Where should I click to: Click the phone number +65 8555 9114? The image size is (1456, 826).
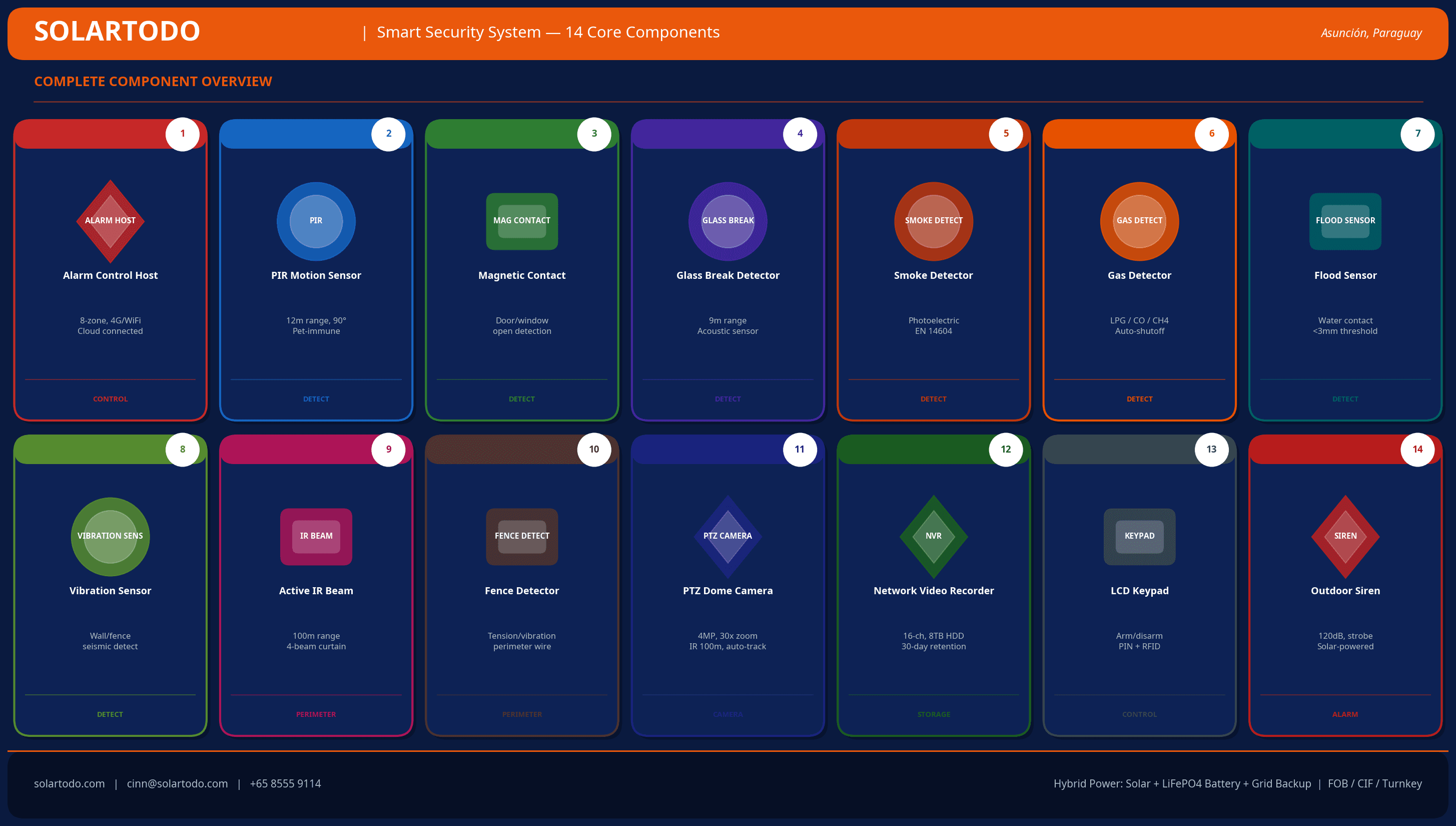pyautogui.click(x=285, y=784)
